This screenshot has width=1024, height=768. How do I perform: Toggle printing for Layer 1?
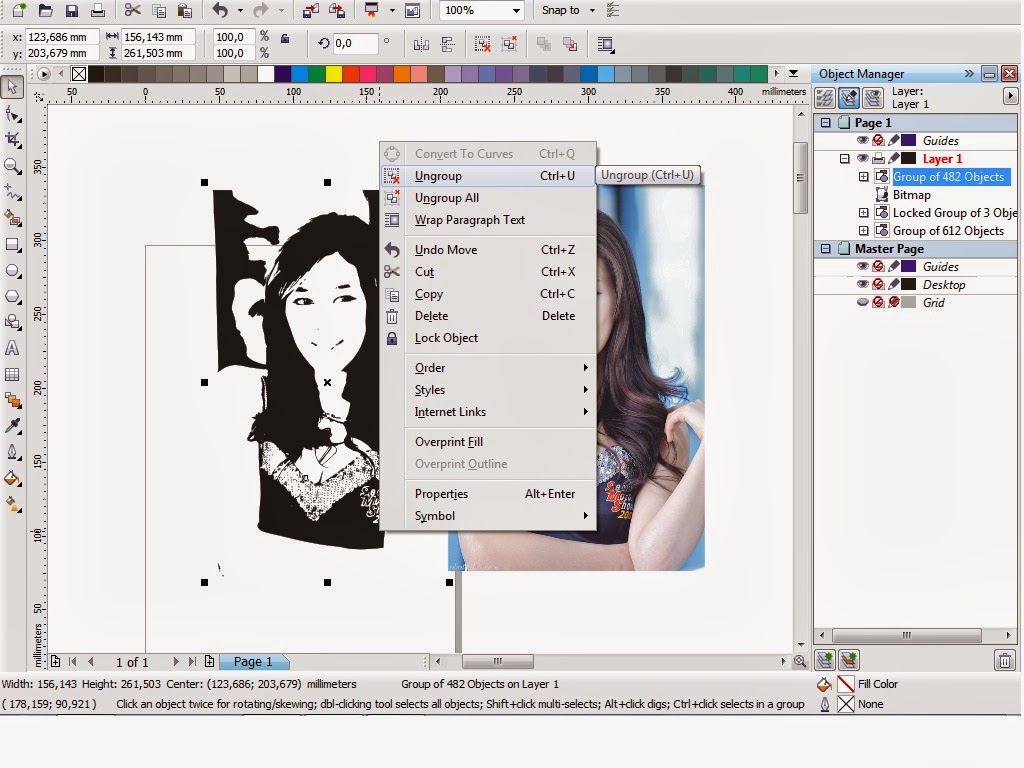[879, 158]
